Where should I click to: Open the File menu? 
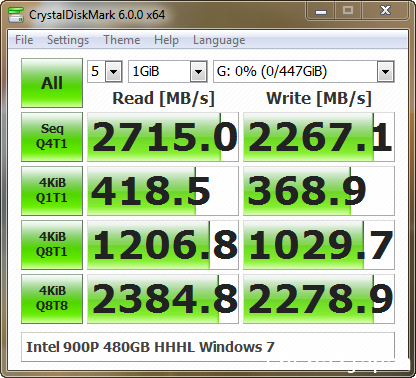[x=24, y=40]
